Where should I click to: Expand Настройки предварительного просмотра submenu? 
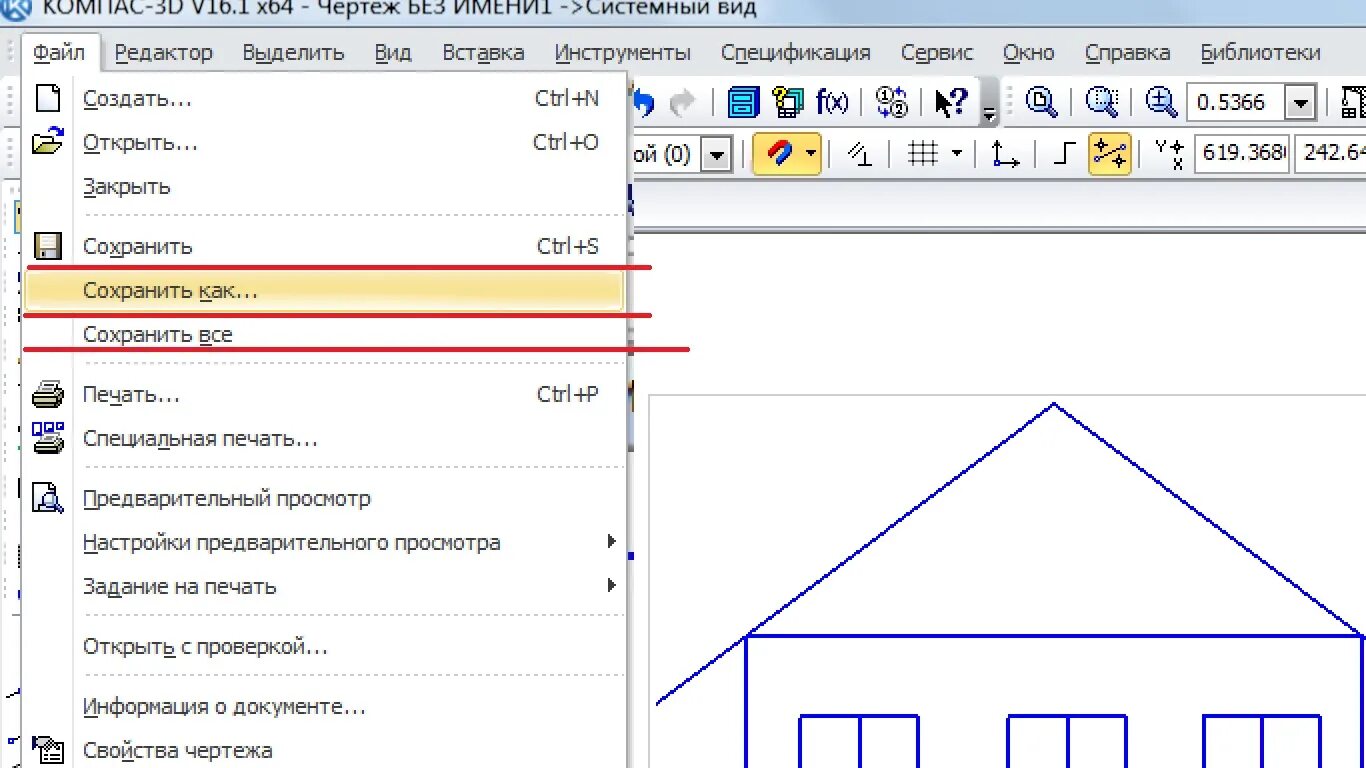point(611,542)
